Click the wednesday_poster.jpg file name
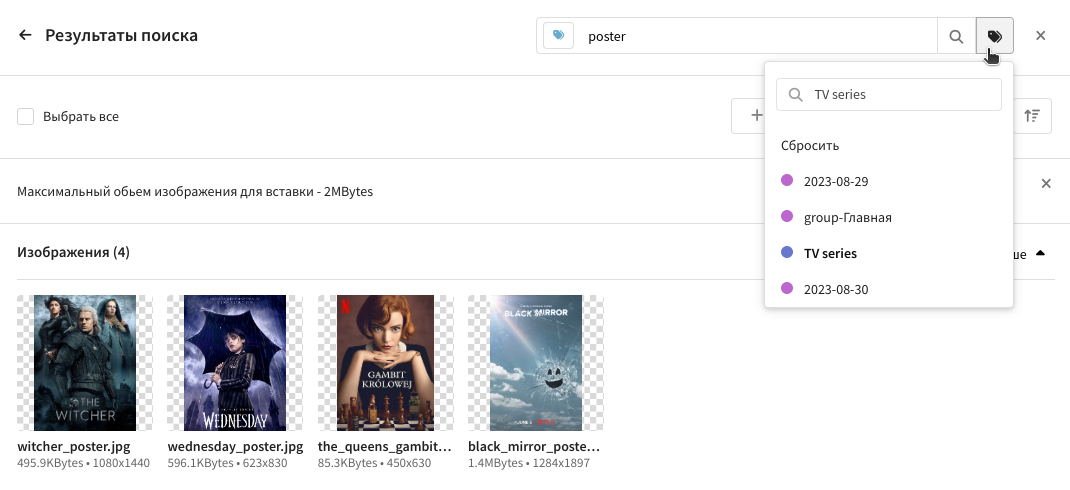 pyautogui.click(x=235, y=446)
